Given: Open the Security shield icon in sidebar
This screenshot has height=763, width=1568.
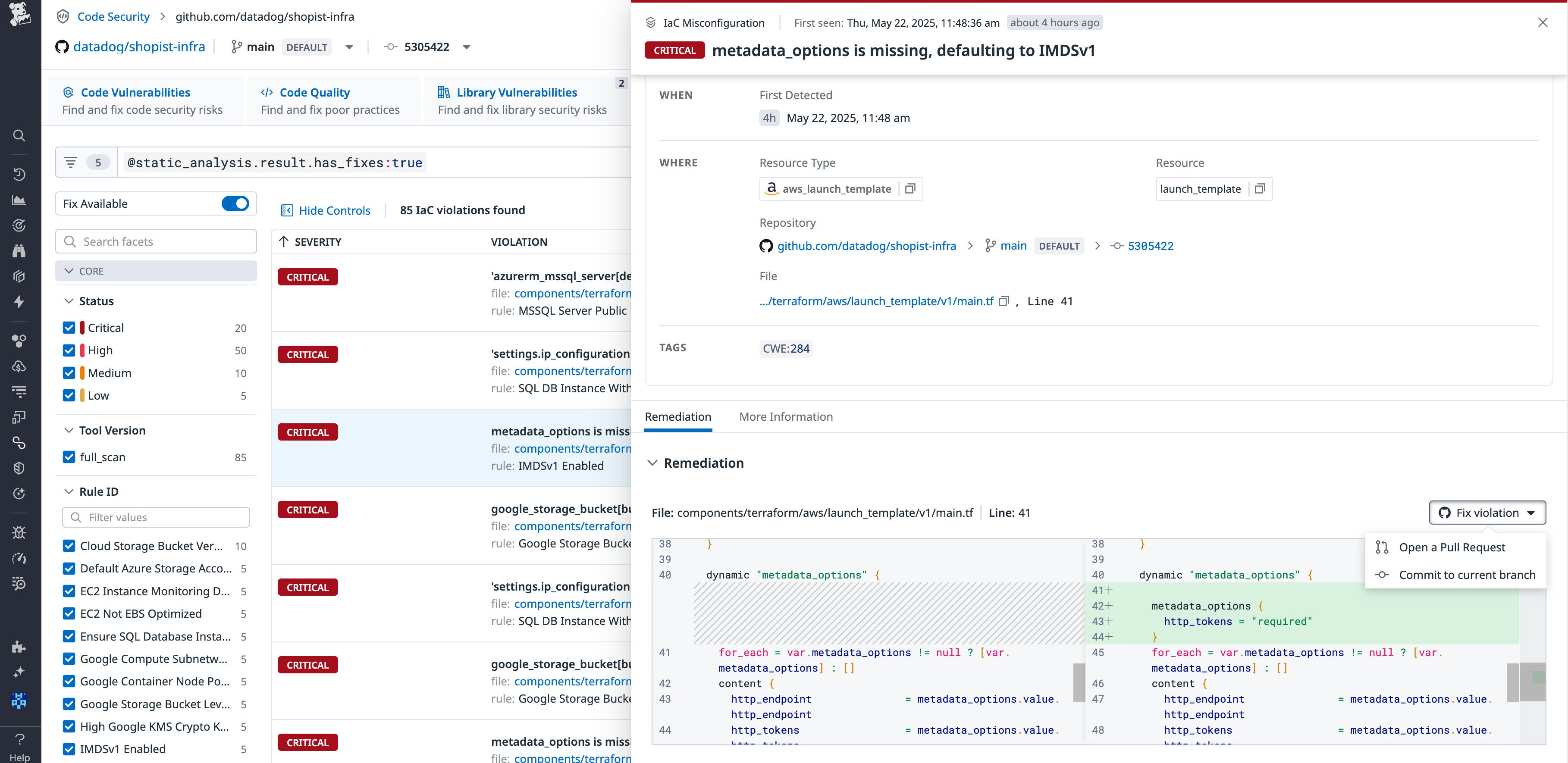Looking at the screenshot, I should tap(19, 467).
